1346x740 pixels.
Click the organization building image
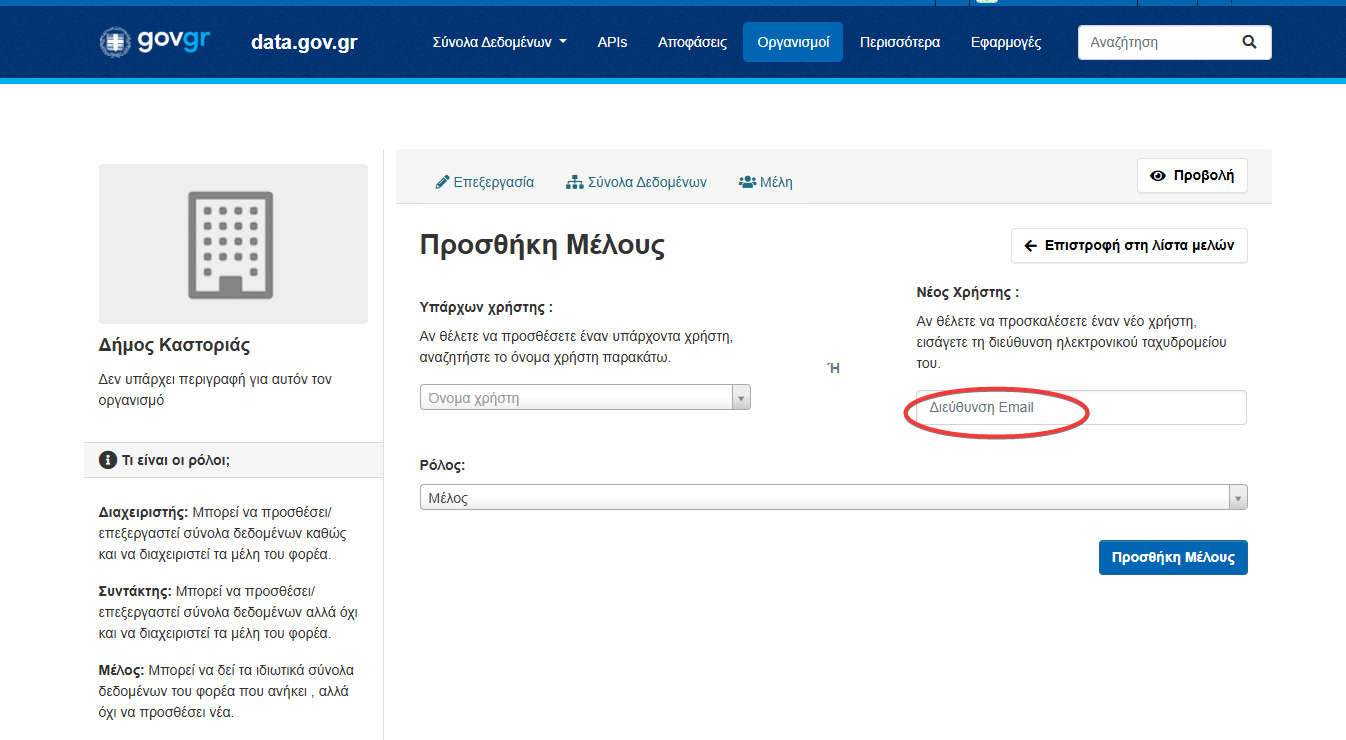(233, 244)
